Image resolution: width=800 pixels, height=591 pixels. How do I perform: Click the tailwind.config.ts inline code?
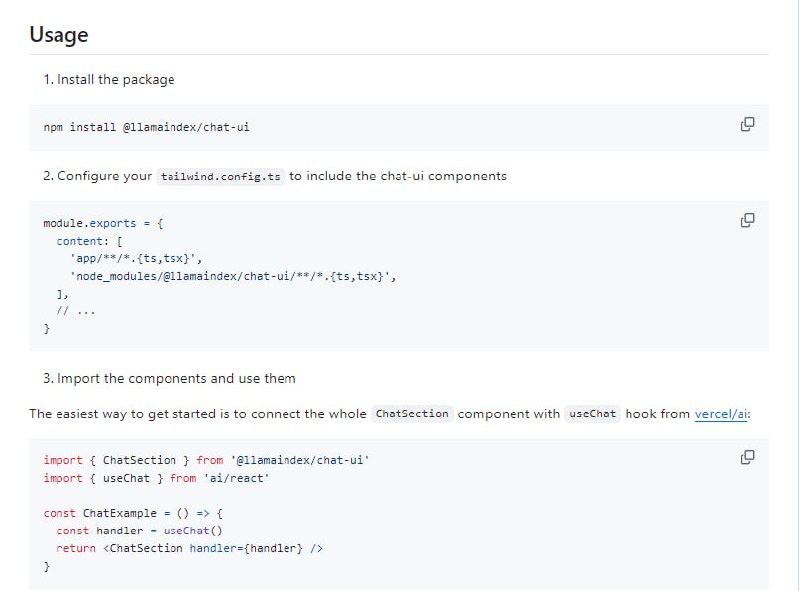click(221, 176)
